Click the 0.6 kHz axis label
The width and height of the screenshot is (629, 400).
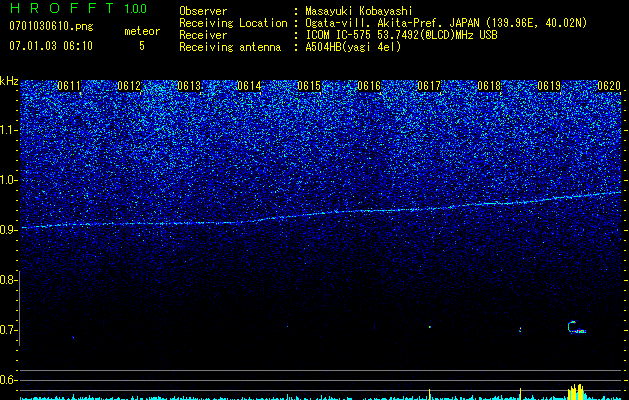[9, 380]
